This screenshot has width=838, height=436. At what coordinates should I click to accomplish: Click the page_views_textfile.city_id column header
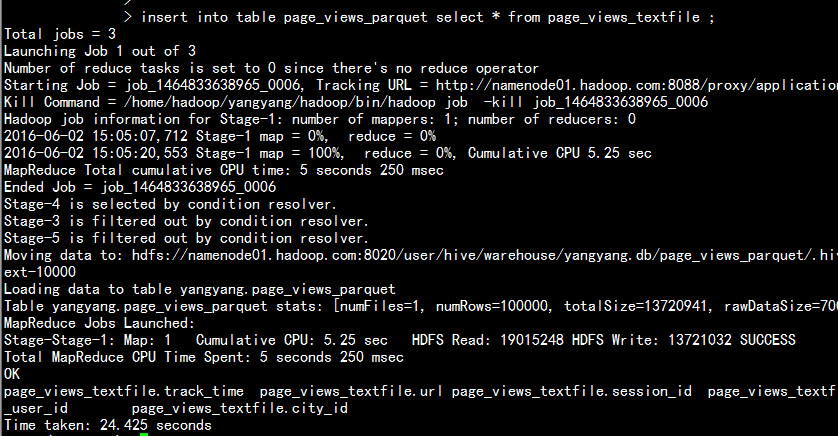(240, 409)
